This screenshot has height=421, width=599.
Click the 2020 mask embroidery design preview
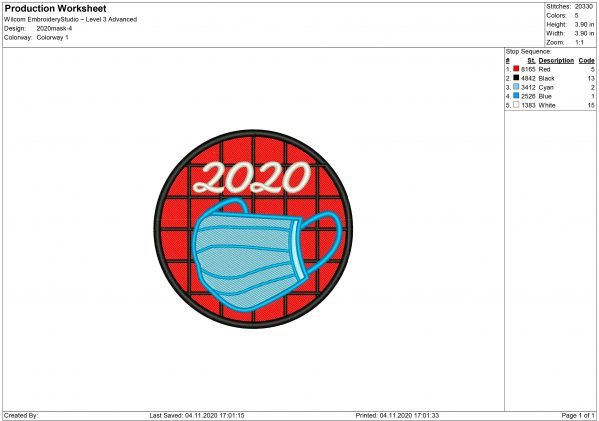(253, 228)
